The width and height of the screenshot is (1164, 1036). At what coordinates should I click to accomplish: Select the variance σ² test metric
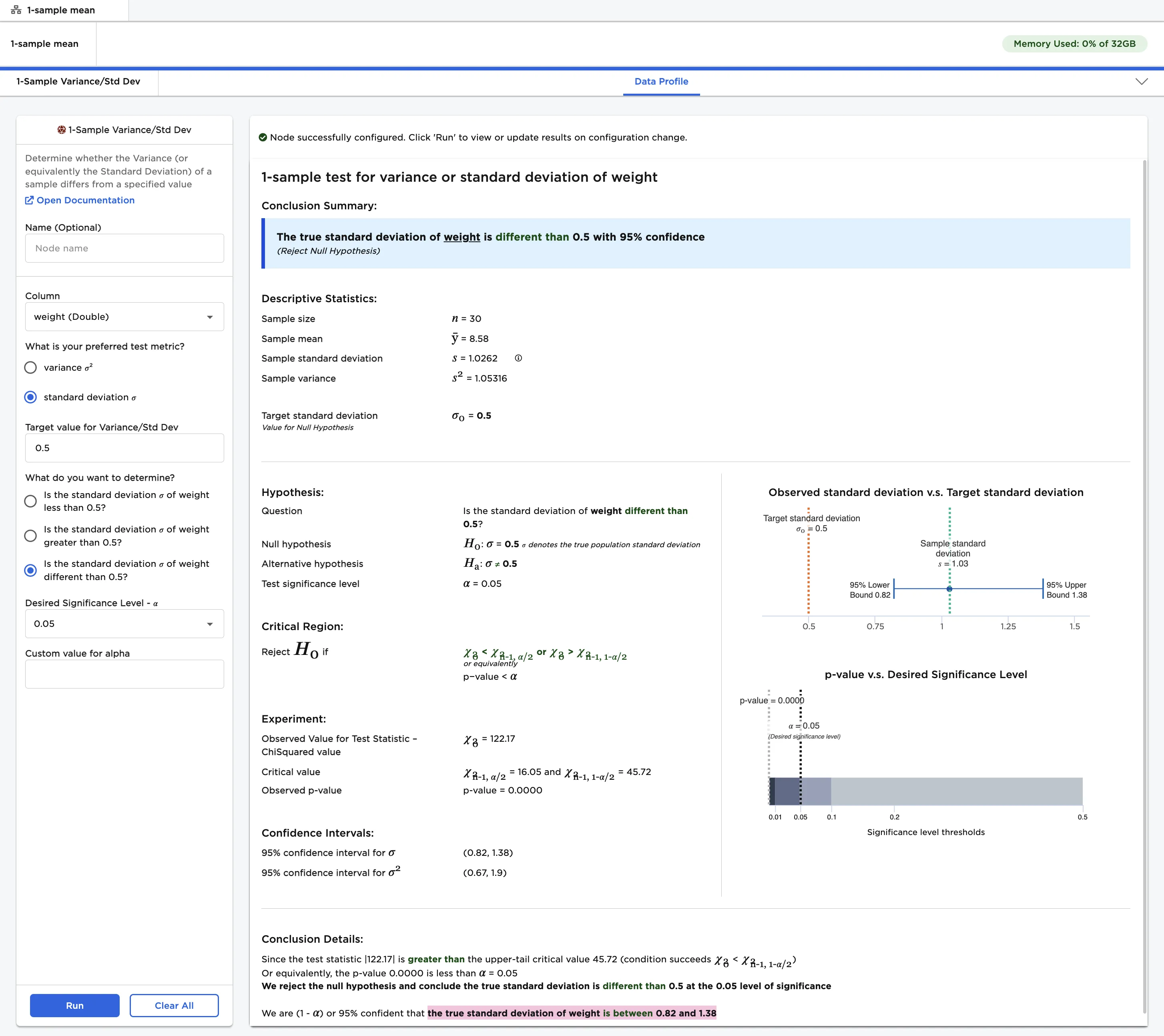(x=30, y=368)
